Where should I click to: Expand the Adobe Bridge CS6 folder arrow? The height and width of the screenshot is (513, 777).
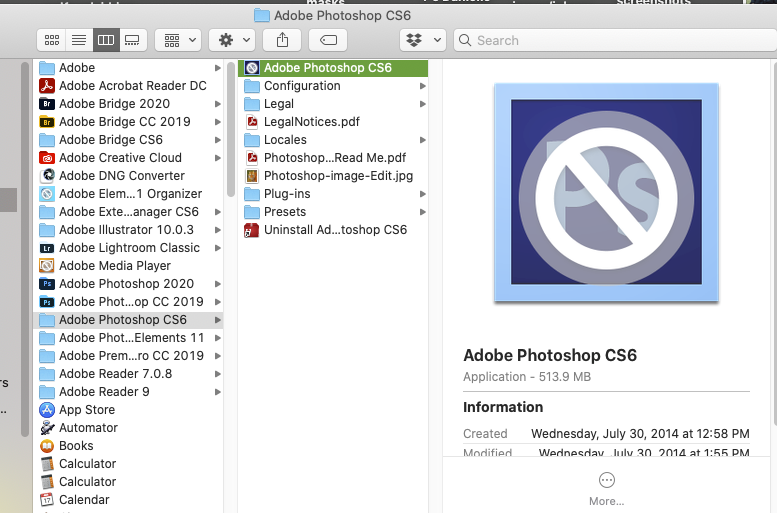tap(218, 140)
